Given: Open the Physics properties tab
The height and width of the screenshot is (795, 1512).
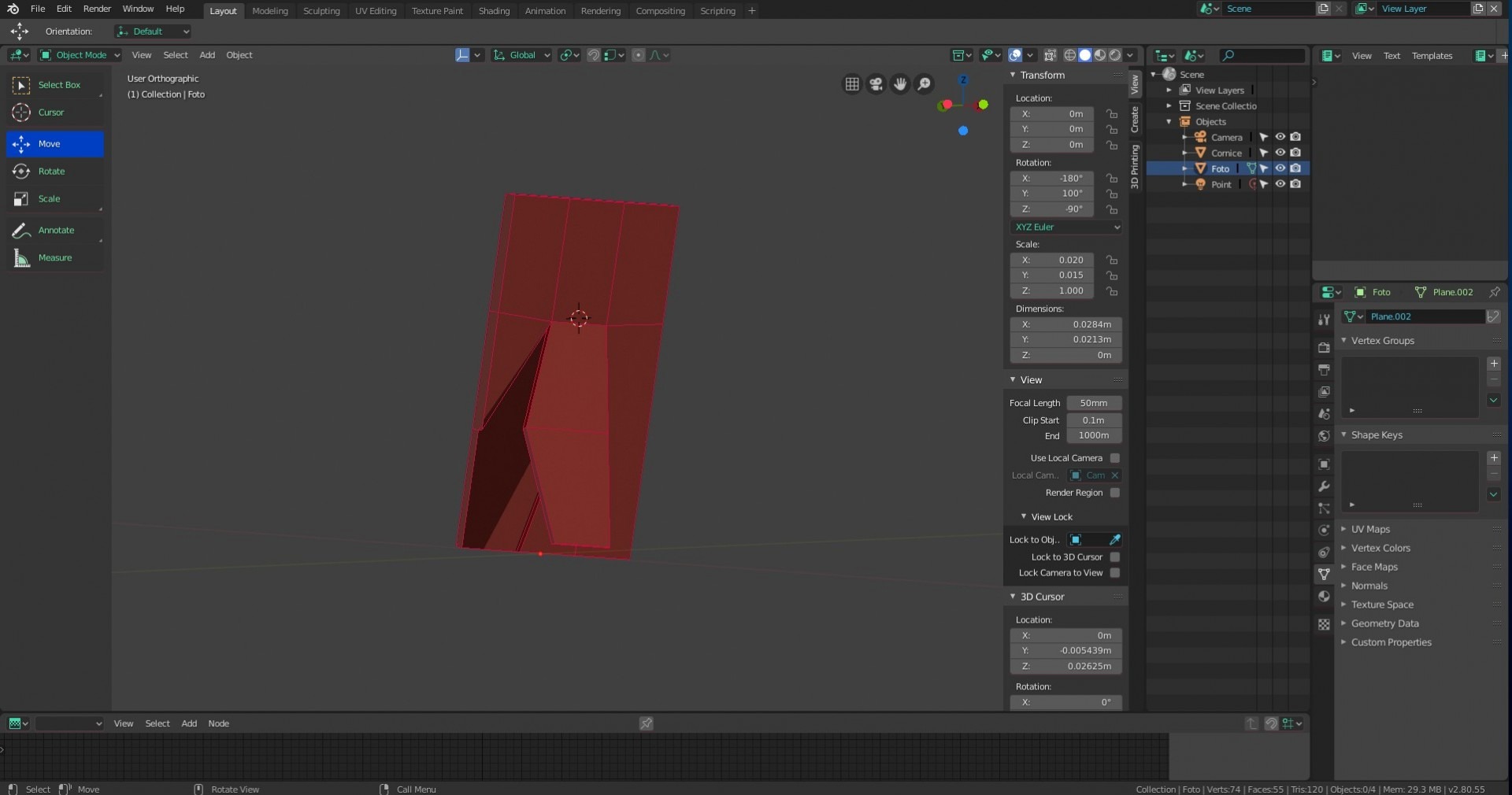Looking at the screenshot, I should pos(1324,531).
